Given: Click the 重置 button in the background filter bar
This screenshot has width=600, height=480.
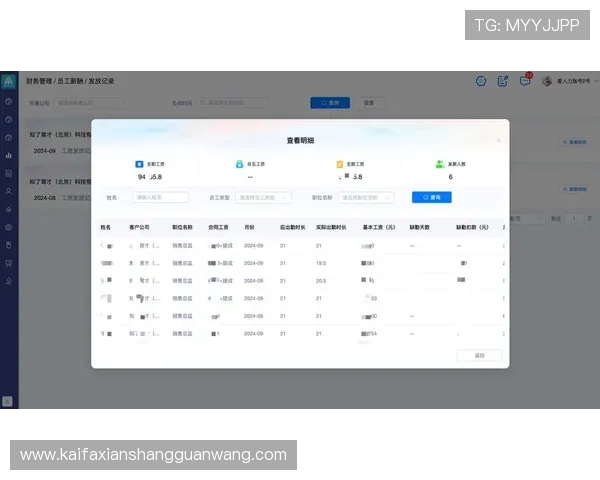Looking at the screenshot, I should 368,102.
